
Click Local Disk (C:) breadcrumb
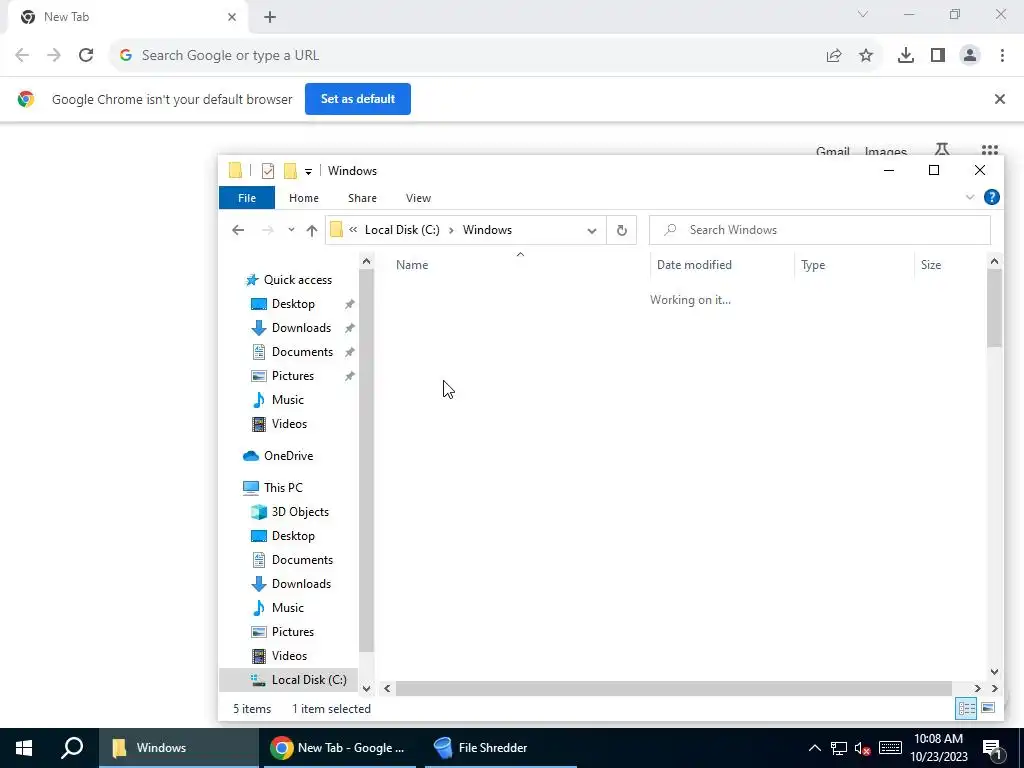pos(402,230)
